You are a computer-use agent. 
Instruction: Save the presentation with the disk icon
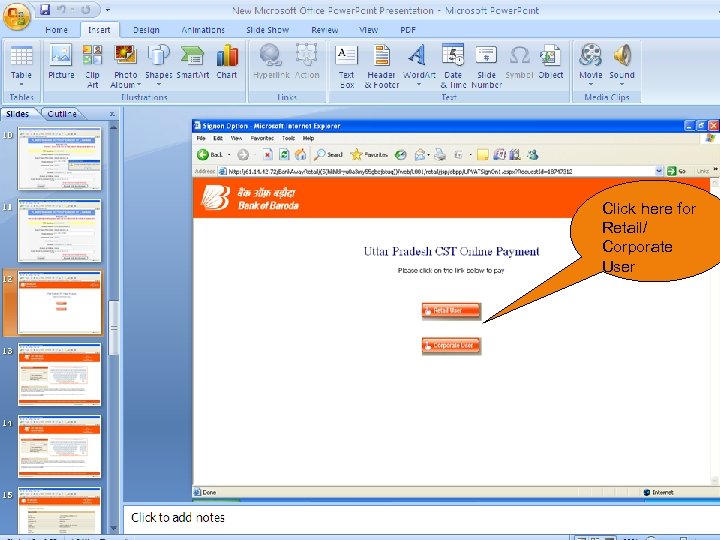pos(45,9)
